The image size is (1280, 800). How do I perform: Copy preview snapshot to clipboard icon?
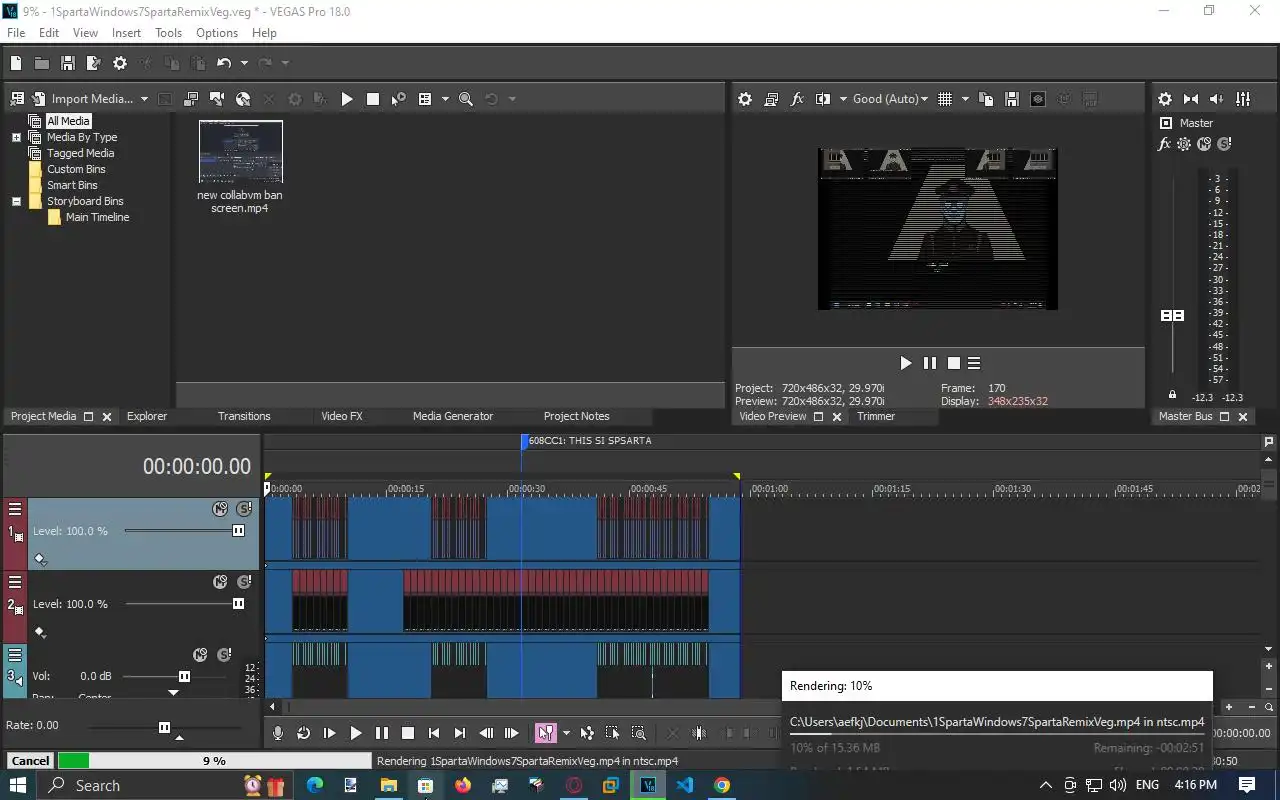pyautogui.click(x=986, y=99)
